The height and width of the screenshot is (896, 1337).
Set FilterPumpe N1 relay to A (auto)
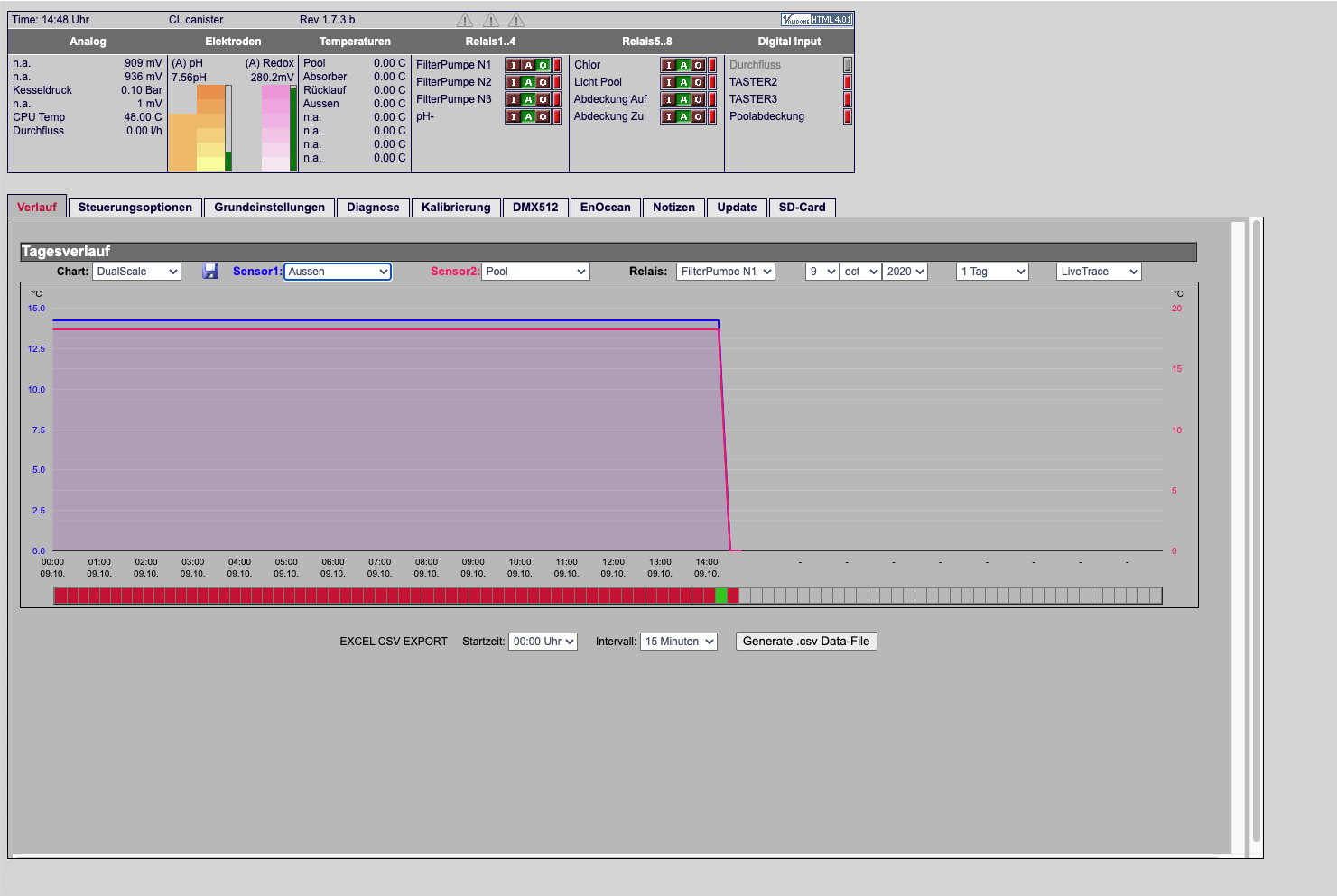(528, 65)
